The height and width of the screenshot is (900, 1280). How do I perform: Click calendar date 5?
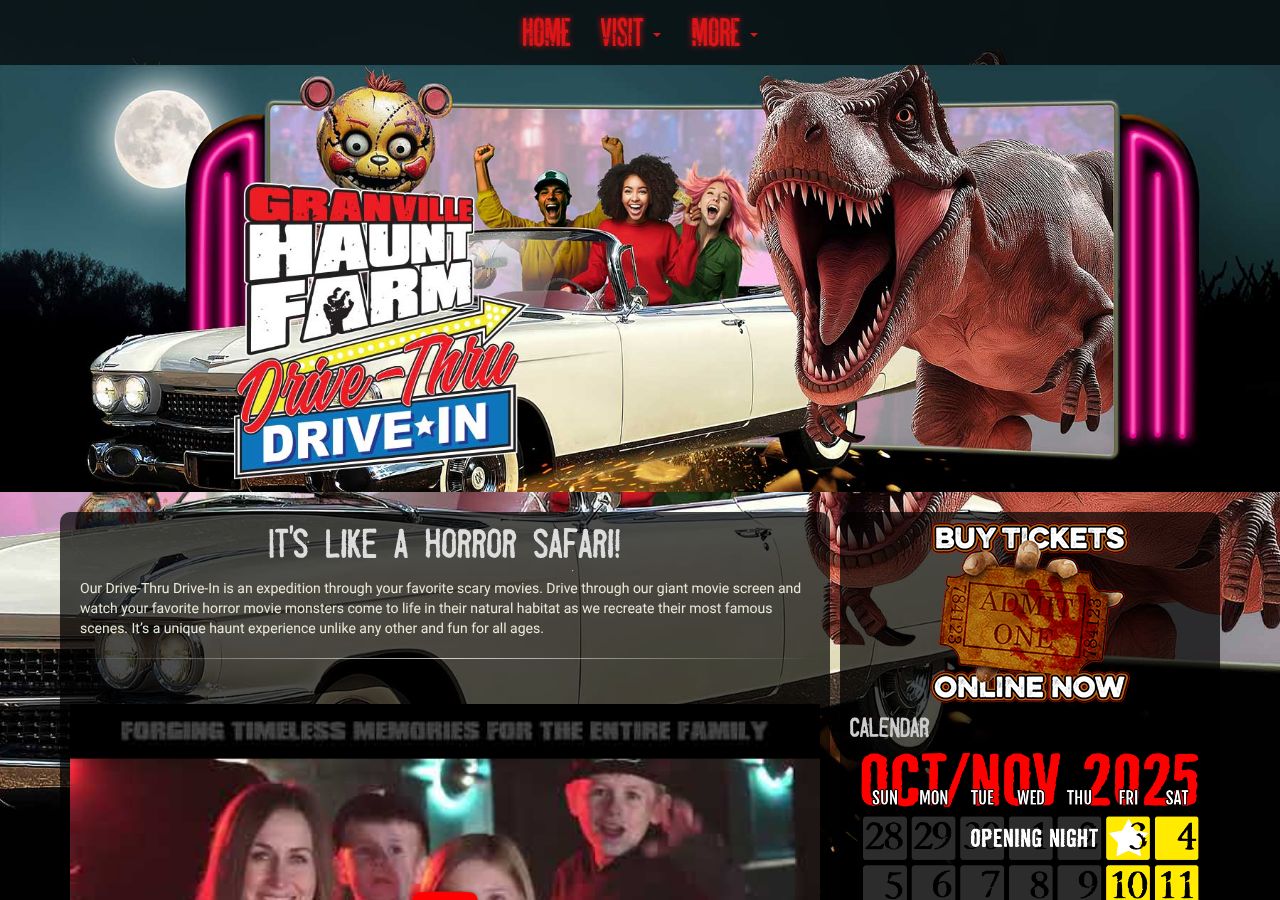pos(885,884)
